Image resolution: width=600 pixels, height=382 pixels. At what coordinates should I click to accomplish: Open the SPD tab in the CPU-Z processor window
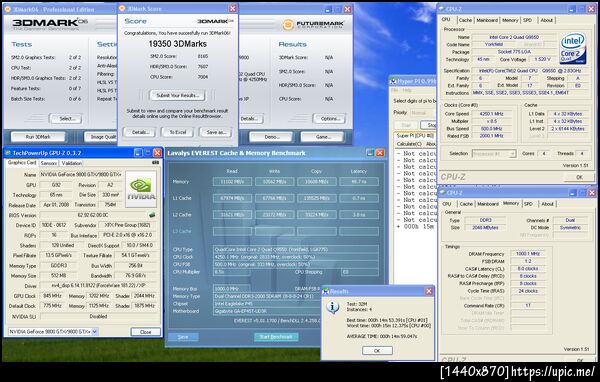527,20
